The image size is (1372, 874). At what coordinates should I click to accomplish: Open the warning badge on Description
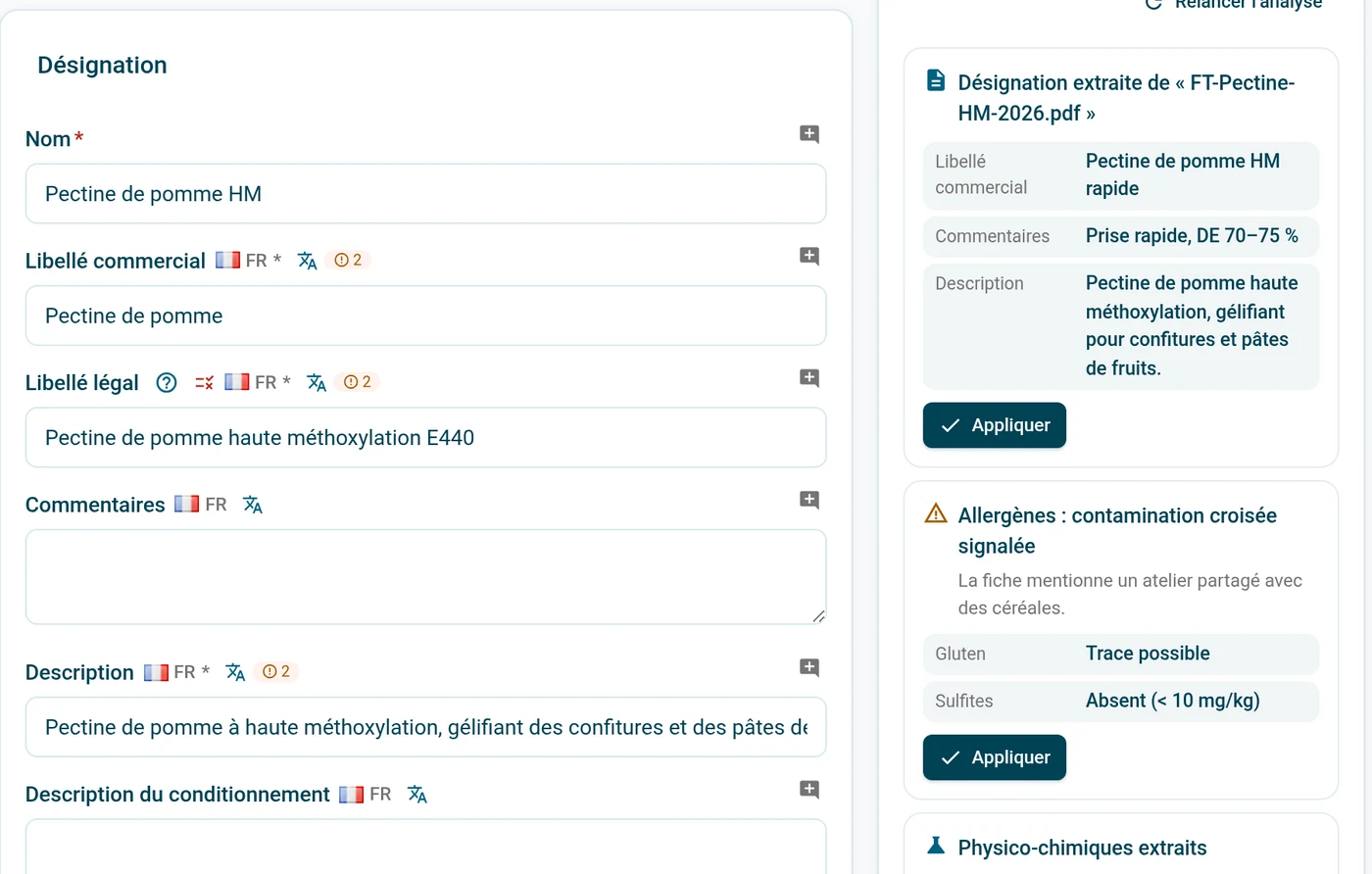click(x=276, y=672)
